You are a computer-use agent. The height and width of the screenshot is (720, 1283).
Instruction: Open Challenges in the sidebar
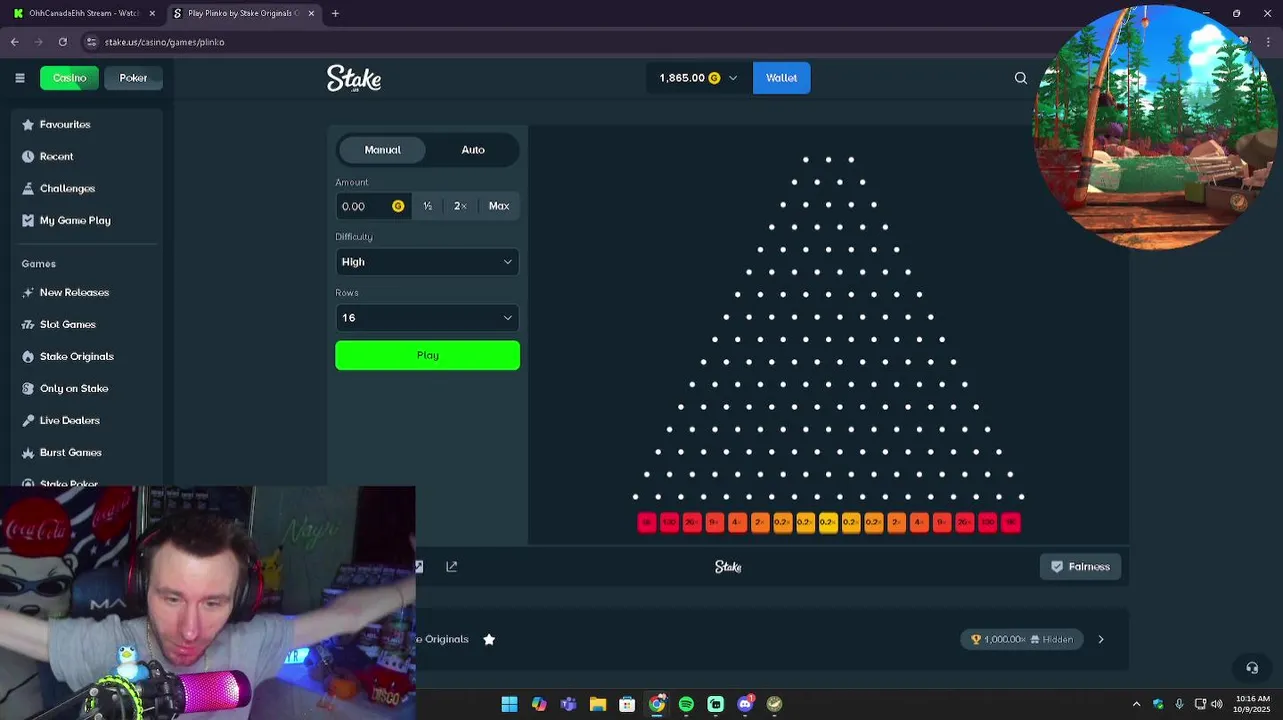[67, 189]
